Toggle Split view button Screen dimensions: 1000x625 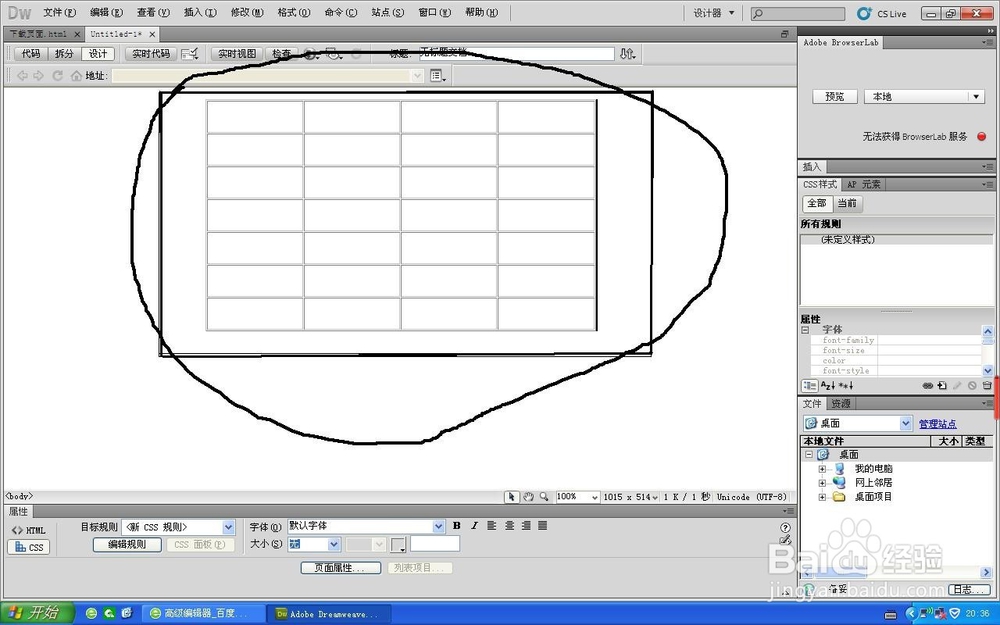click(x=64, y=54)
